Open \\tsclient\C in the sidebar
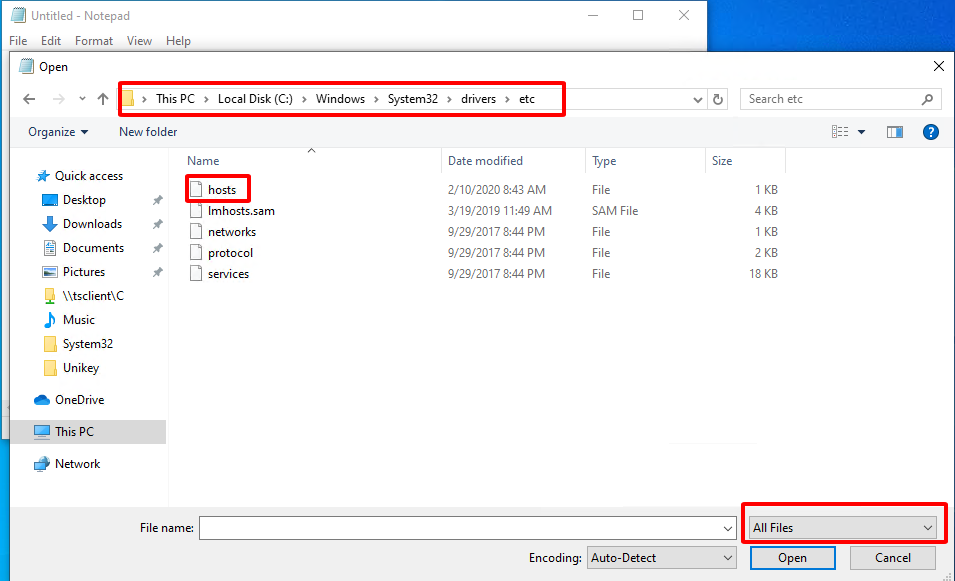955x581 pixels. tap(93, 296)
